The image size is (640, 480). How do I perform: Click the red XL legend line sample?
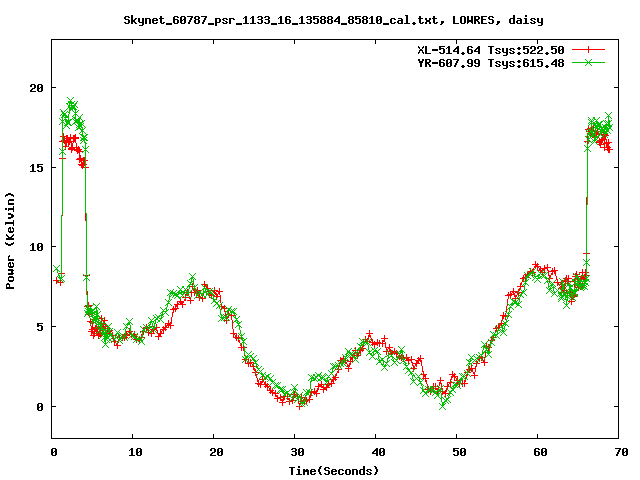coord(588,50)
